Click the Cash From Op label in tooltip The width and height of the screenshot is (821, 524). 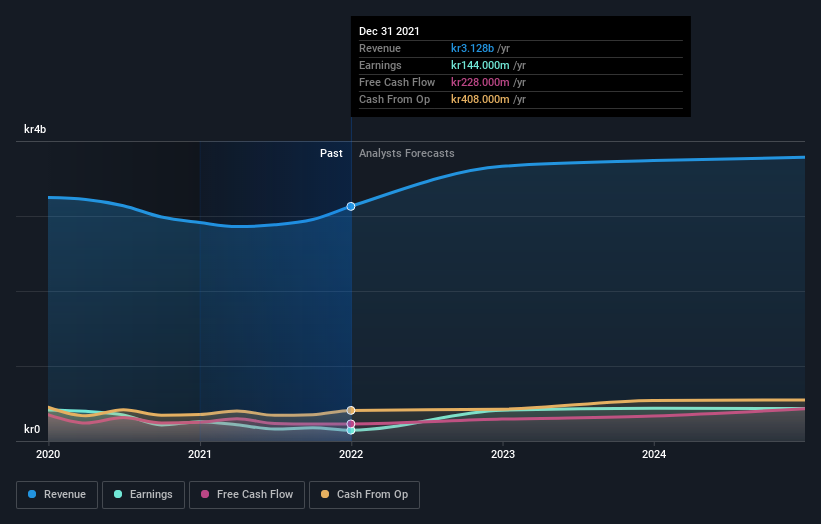coord(394,99)
